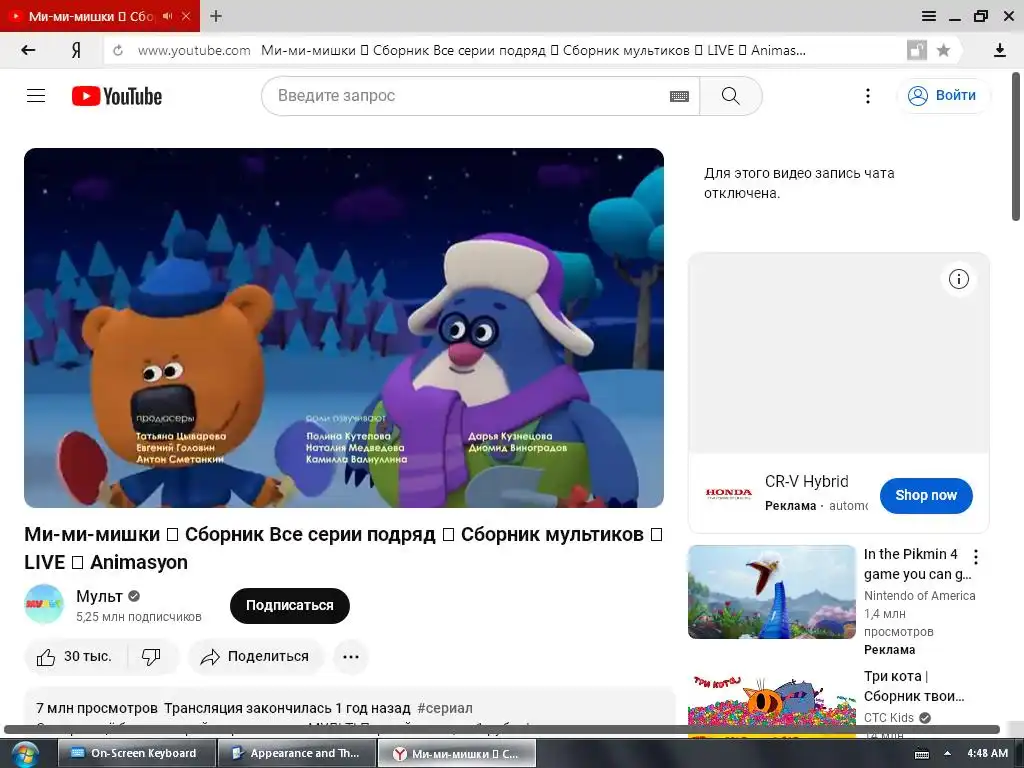Open the Три кота Сборник title
This screenshot has height=768, width=1024.
(x=914, y=686)
